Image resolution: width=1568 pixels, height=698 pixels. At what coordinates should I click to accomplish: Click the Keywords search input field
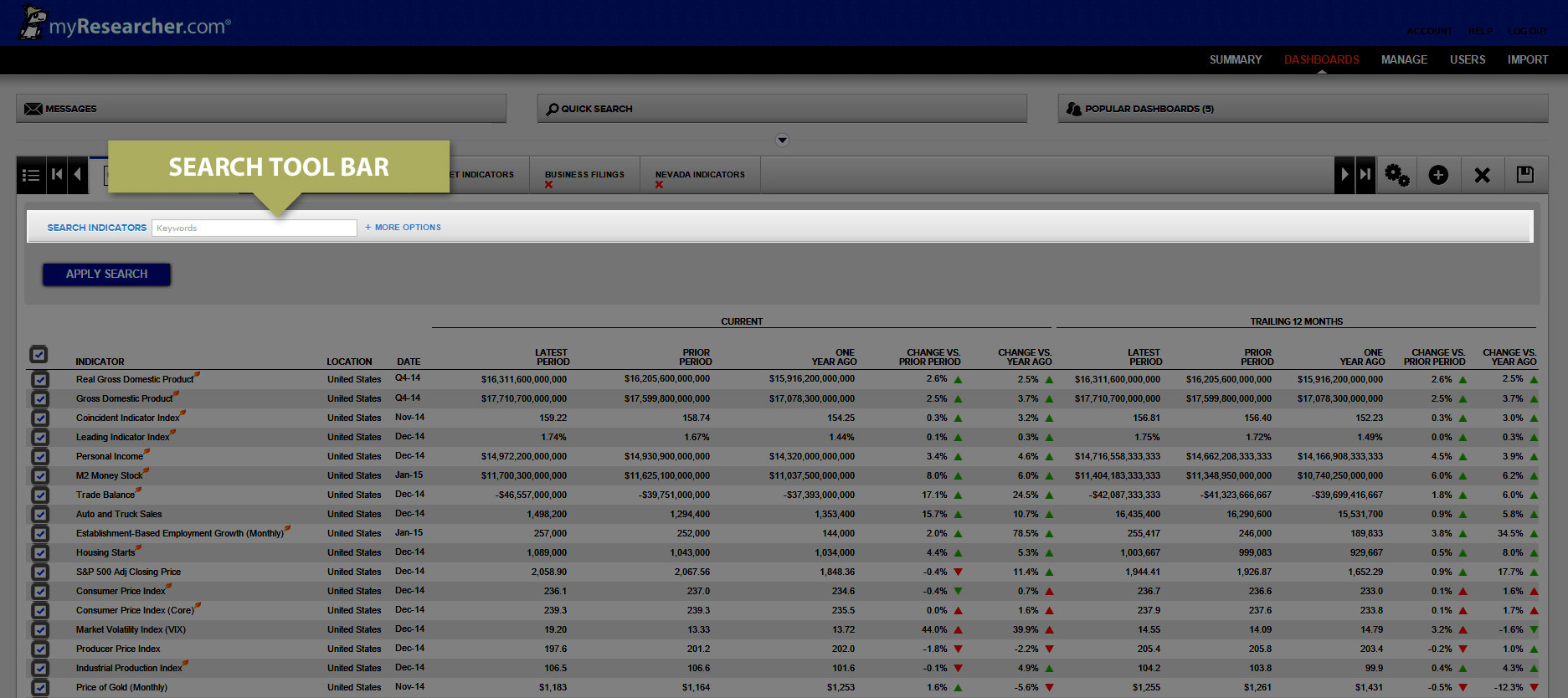(254, 228)
